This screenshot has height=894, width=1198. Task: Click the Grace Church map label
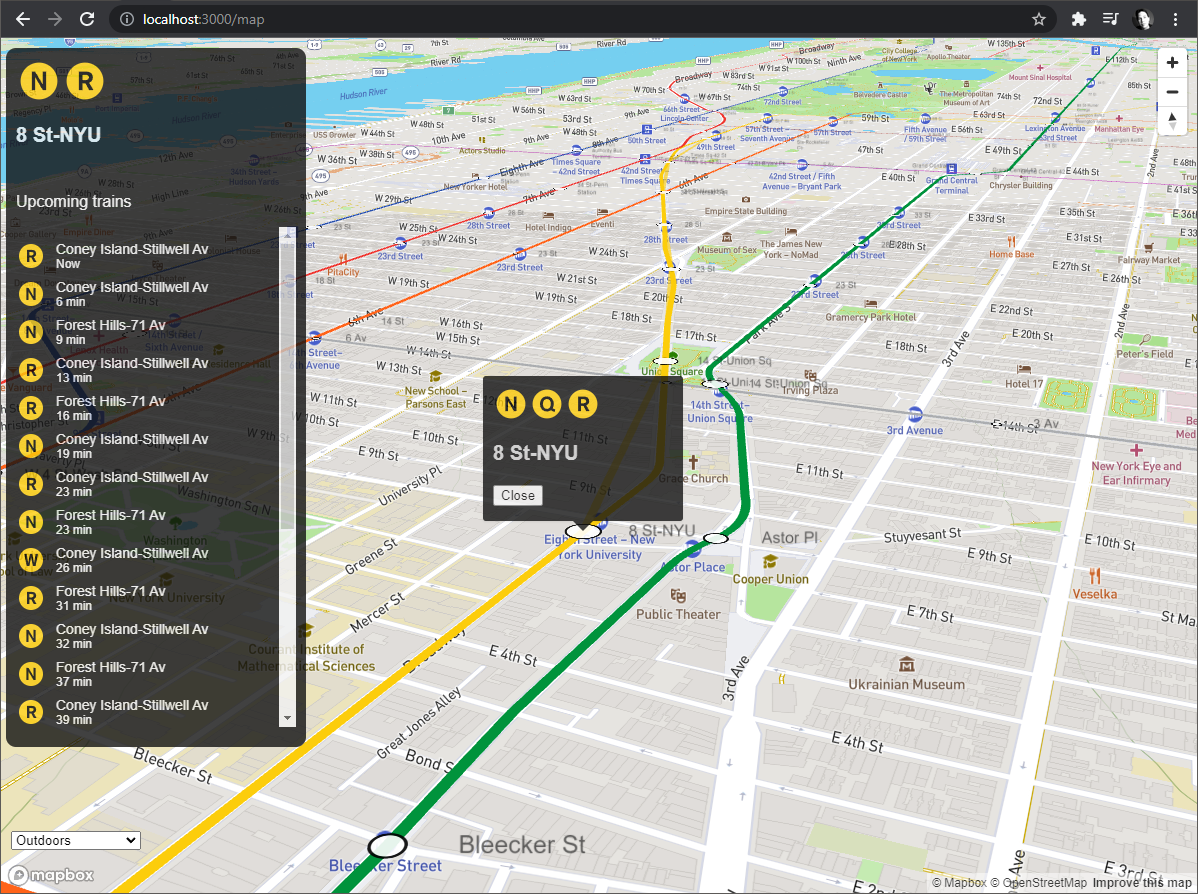point(693,478)
